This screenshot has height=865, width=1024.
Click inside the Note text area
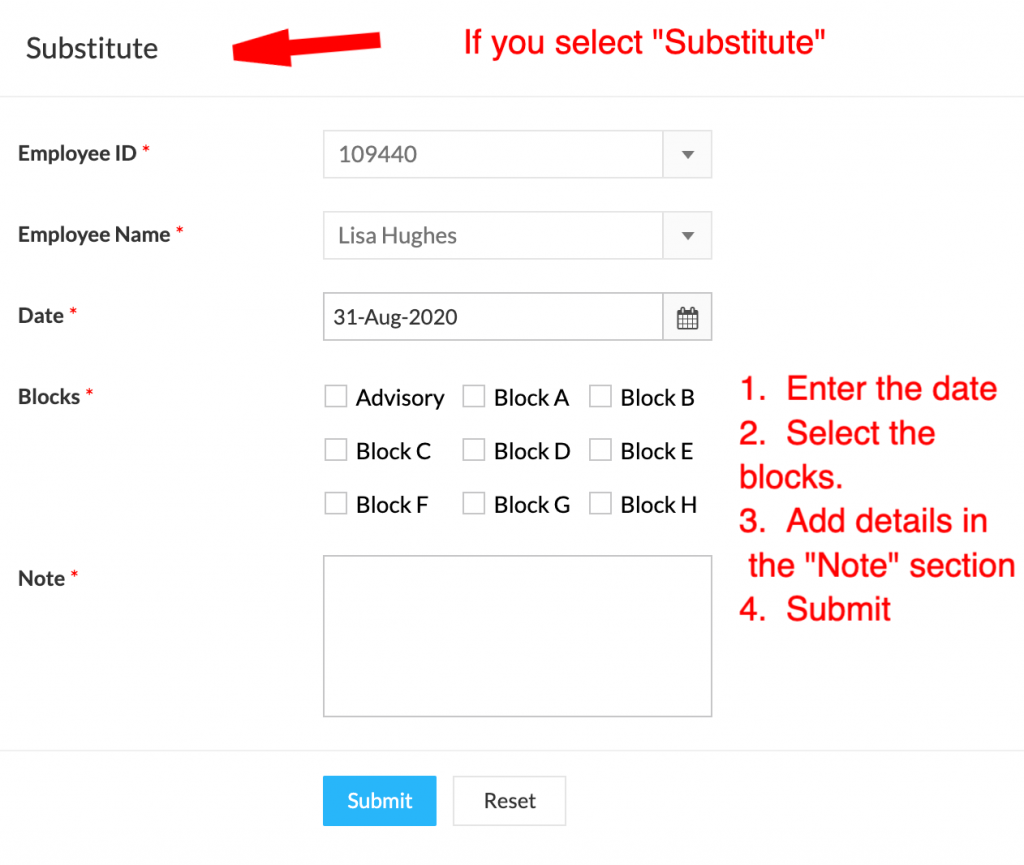point(517,636)
